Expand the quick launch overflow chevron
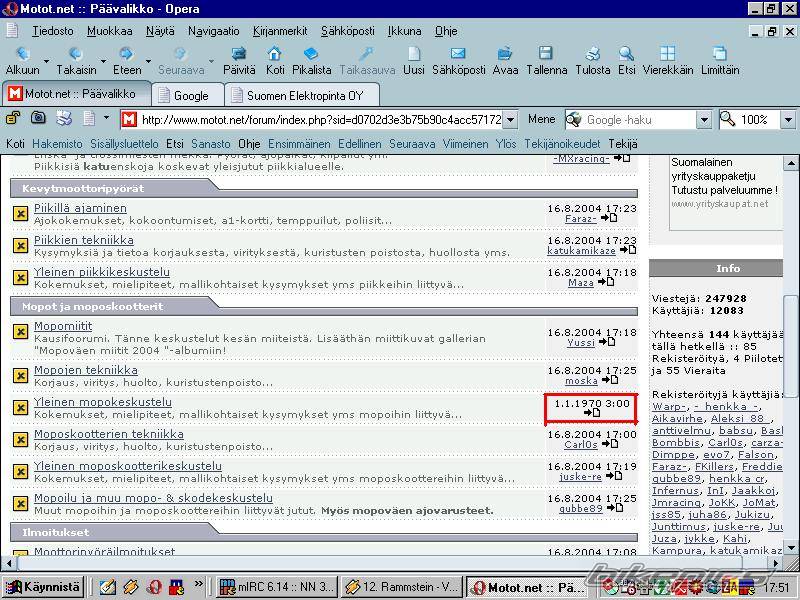 click(x=198, y=583)
